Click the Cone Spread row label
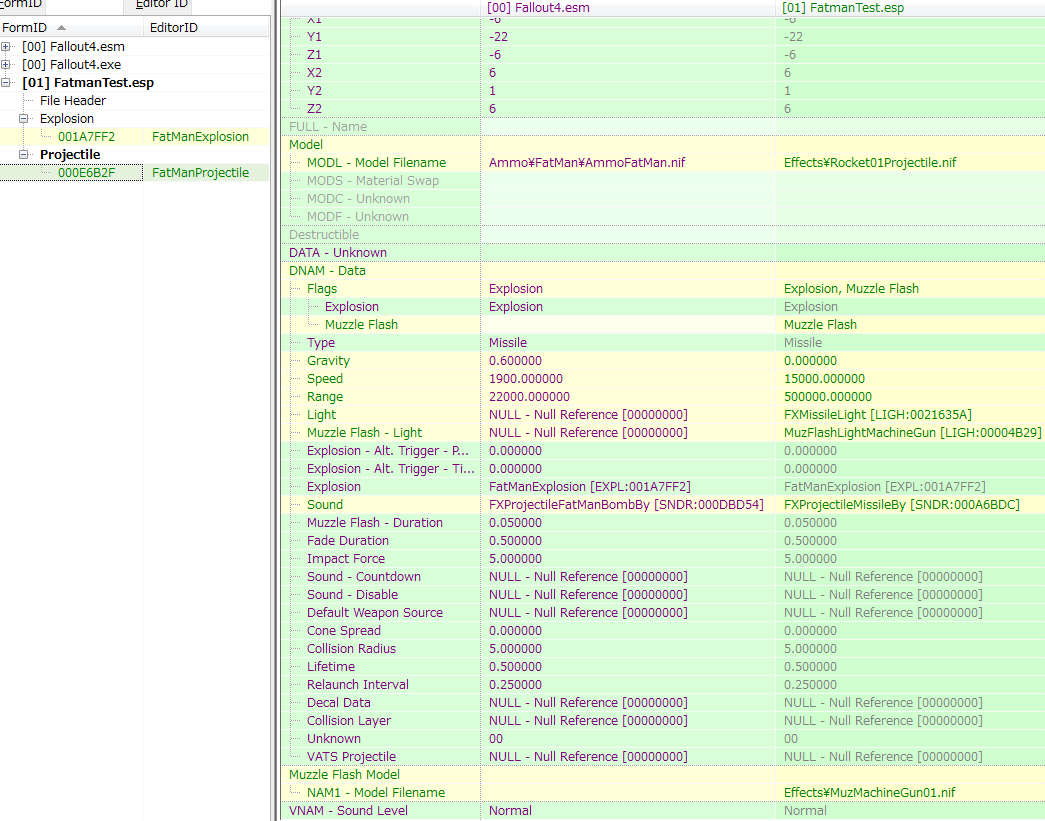Viewport: 1045px width, 821px height. coord(343,630)
